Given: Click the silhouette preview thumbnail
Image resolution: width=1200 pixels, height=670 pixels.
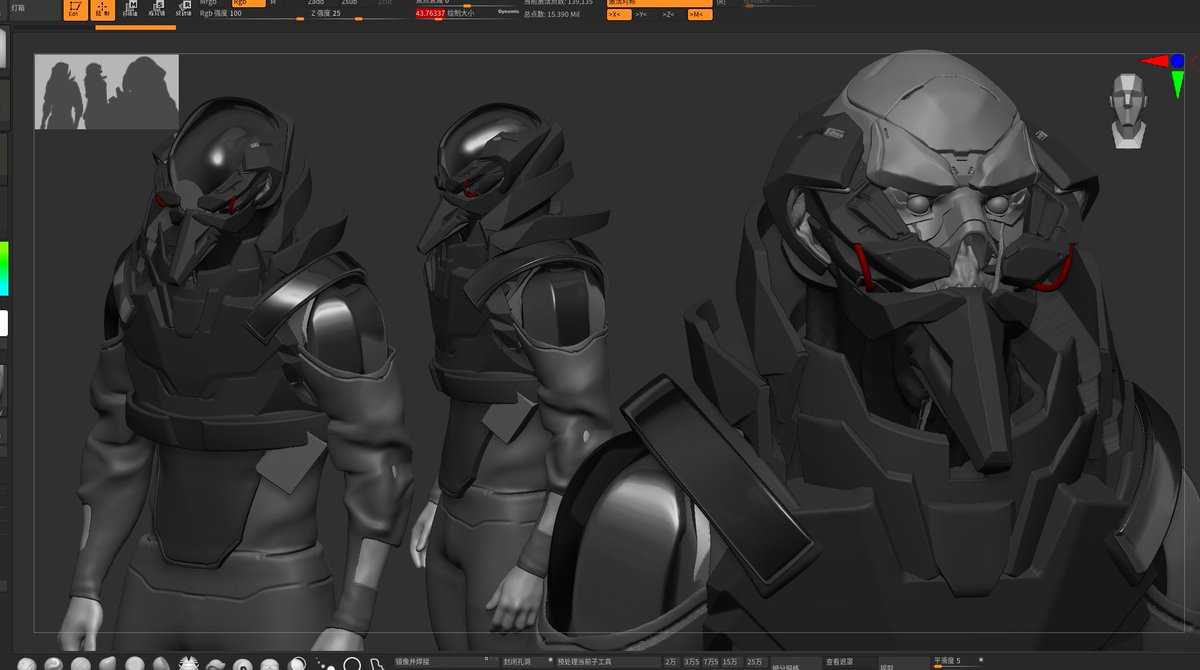Looking at the screenshot, I should [x=107, y=92].
